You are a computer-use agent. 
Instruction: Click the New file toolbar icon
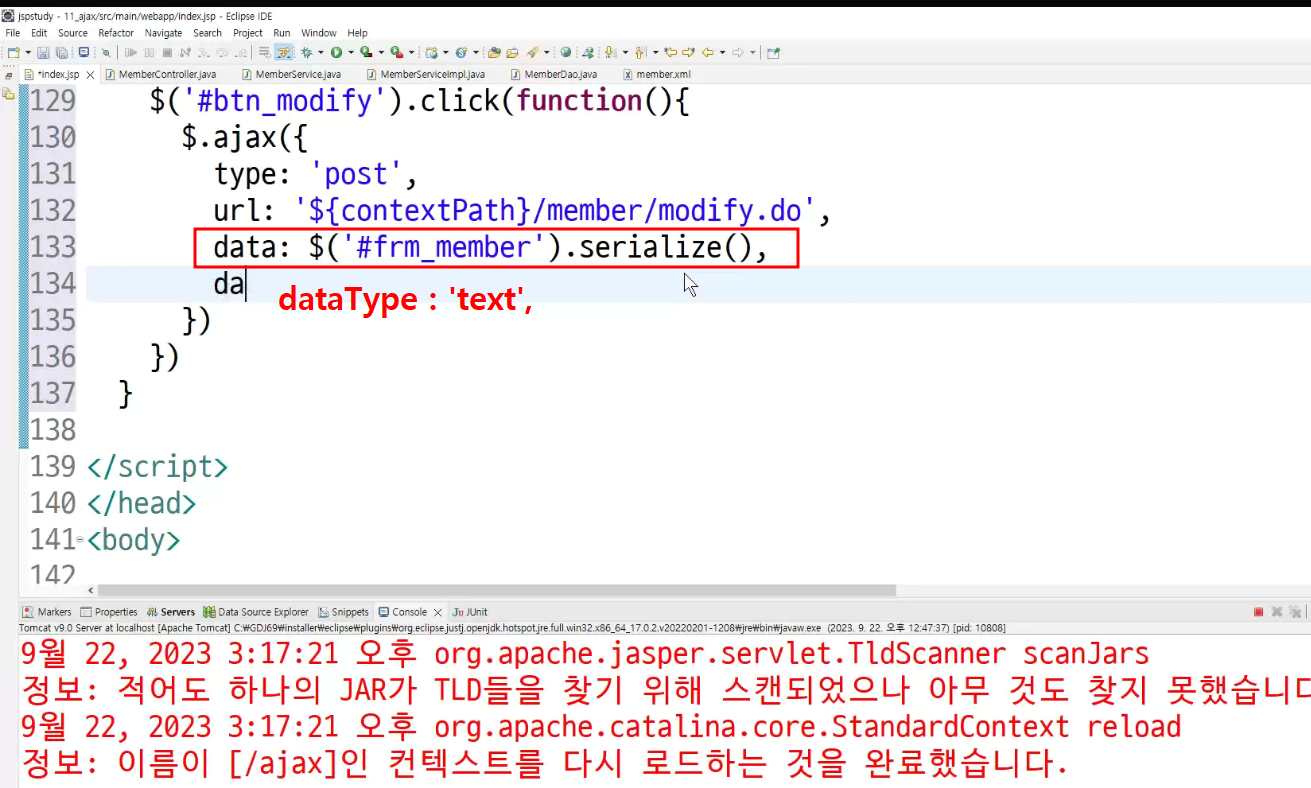click(14, 52)
